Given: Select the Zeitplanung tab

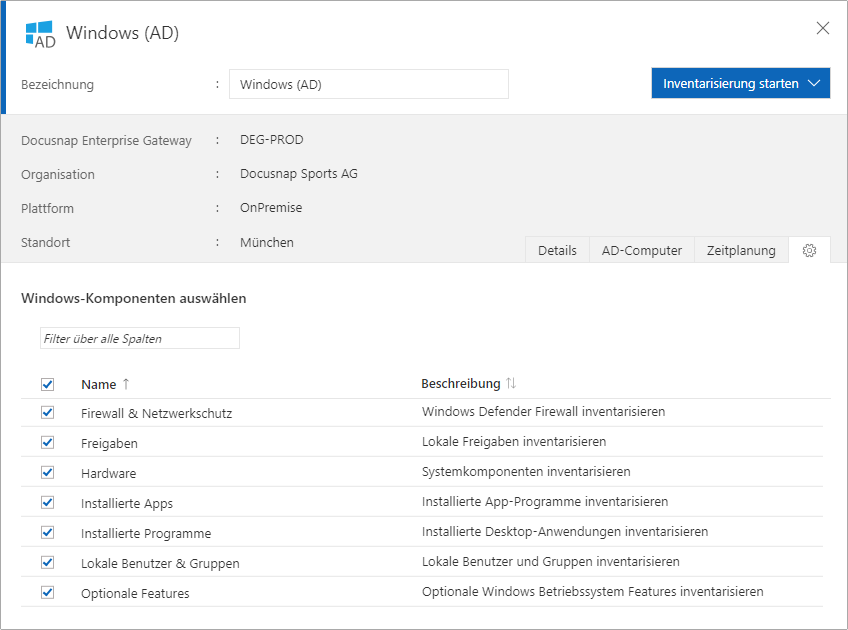Looking at the screenshot, I should click(x=741, y=250).
